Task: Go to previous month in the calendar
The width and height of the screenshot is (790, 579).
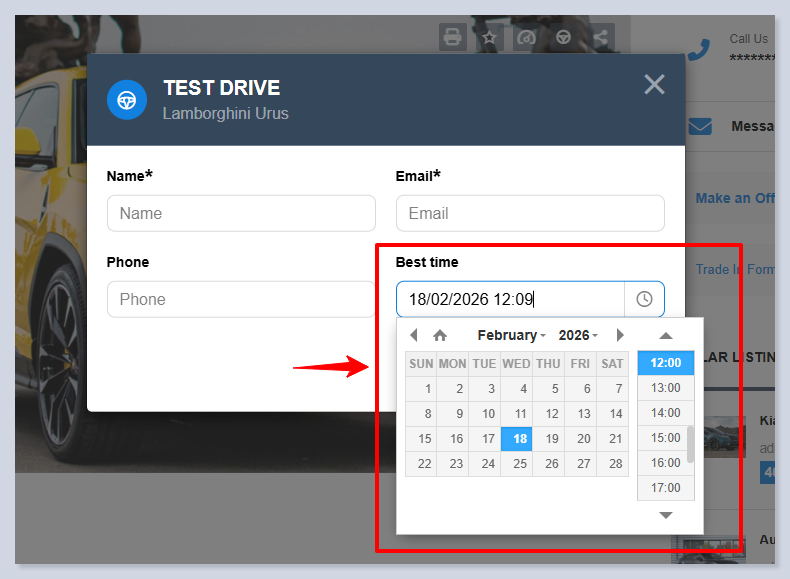Action: pyautogui.click(x=414, y=335)
